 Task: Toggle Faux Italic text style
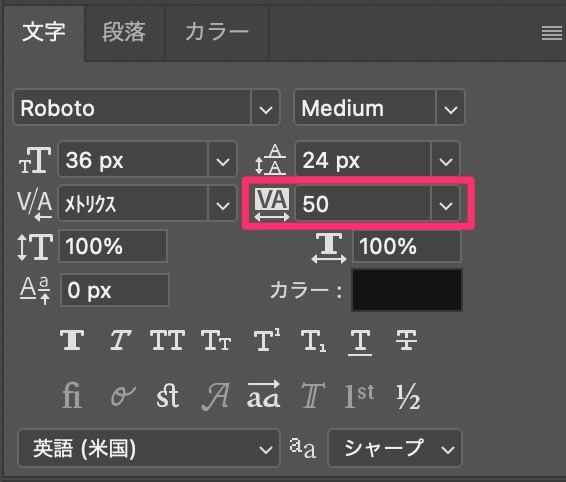point(120,340)
